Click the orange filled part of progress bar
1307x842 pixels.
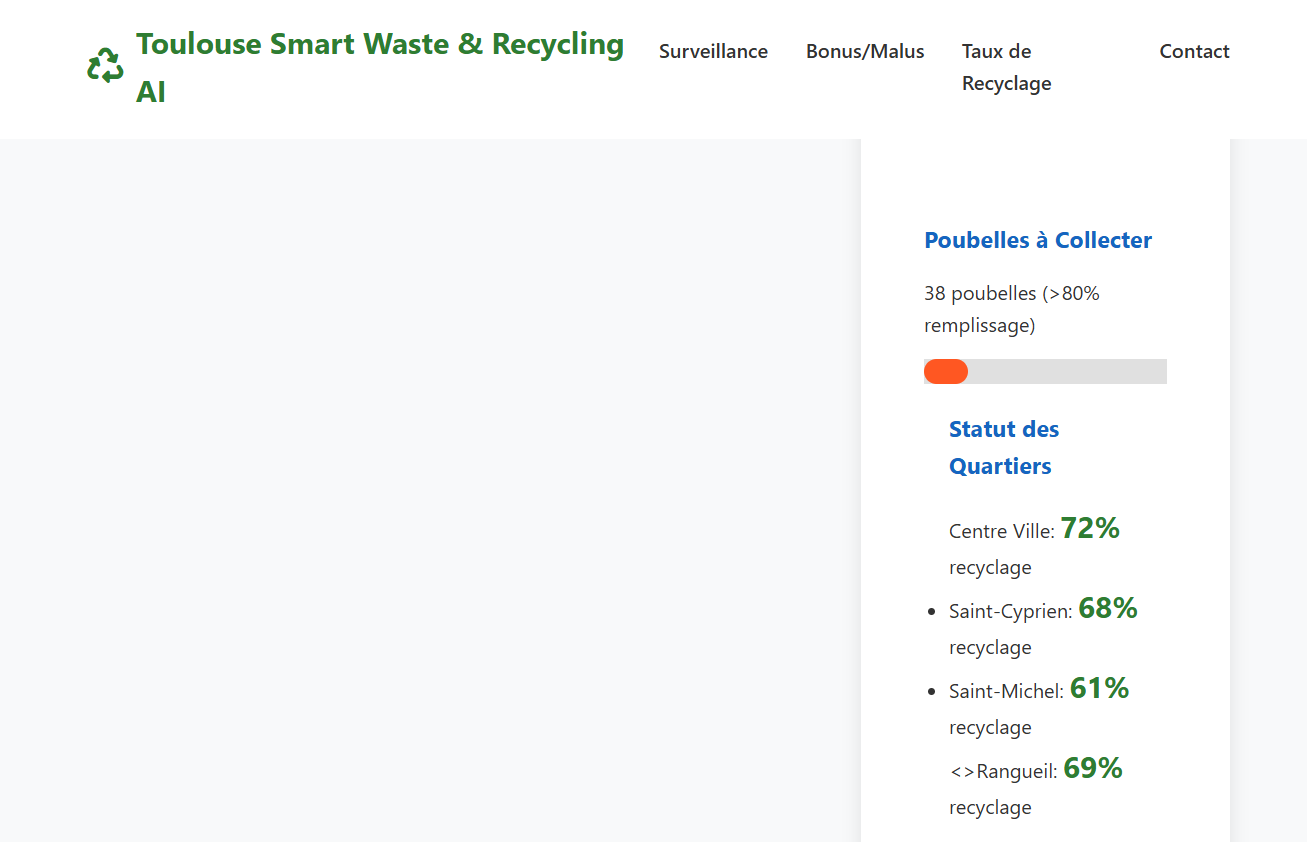coord(945,371)
